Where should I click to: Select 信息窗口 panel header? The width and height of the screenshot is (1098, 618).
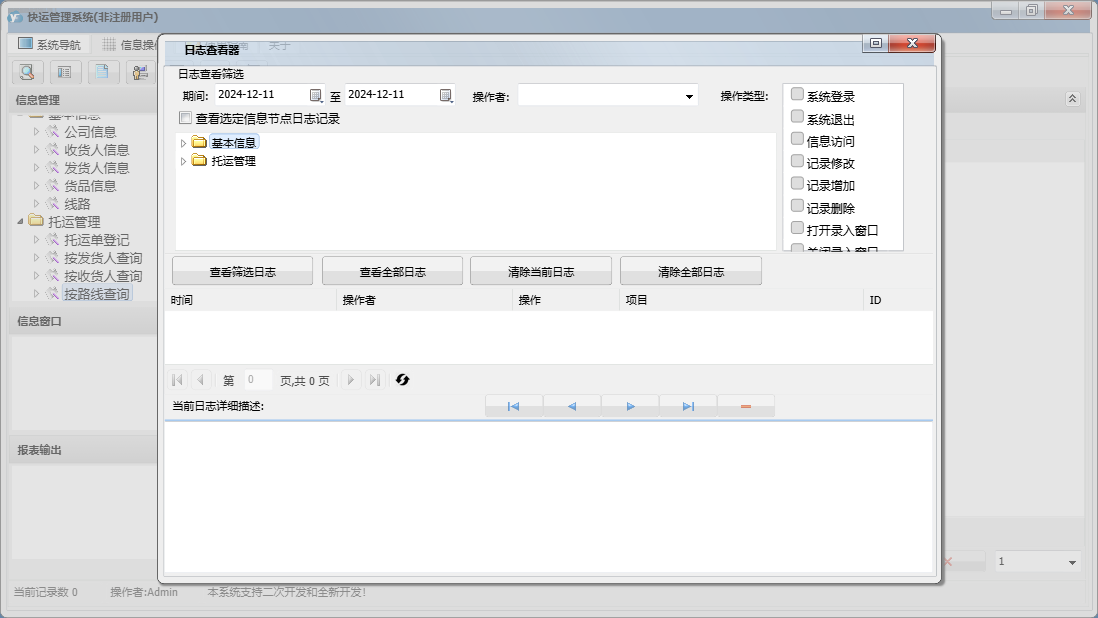(83, 321)
